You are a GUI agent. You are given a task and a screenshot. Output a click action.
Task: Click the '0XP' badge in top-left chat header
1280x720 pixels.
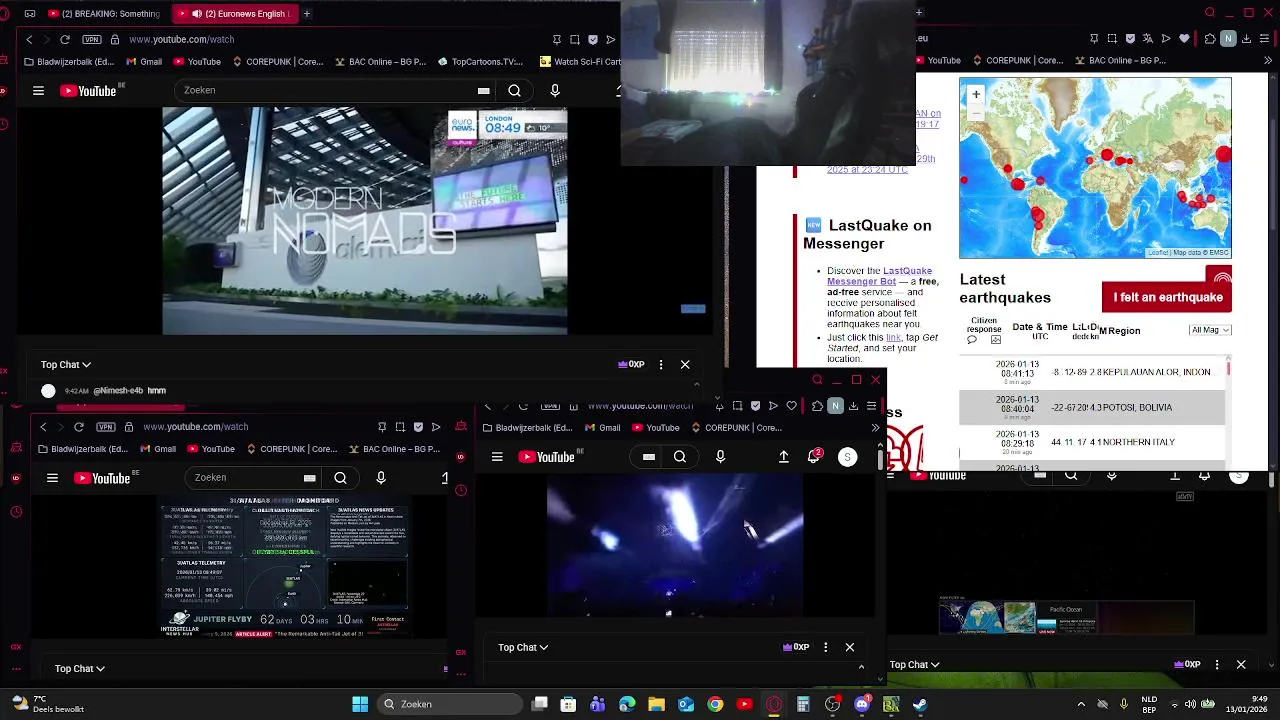pyautogui.click(x=631, y=365)
